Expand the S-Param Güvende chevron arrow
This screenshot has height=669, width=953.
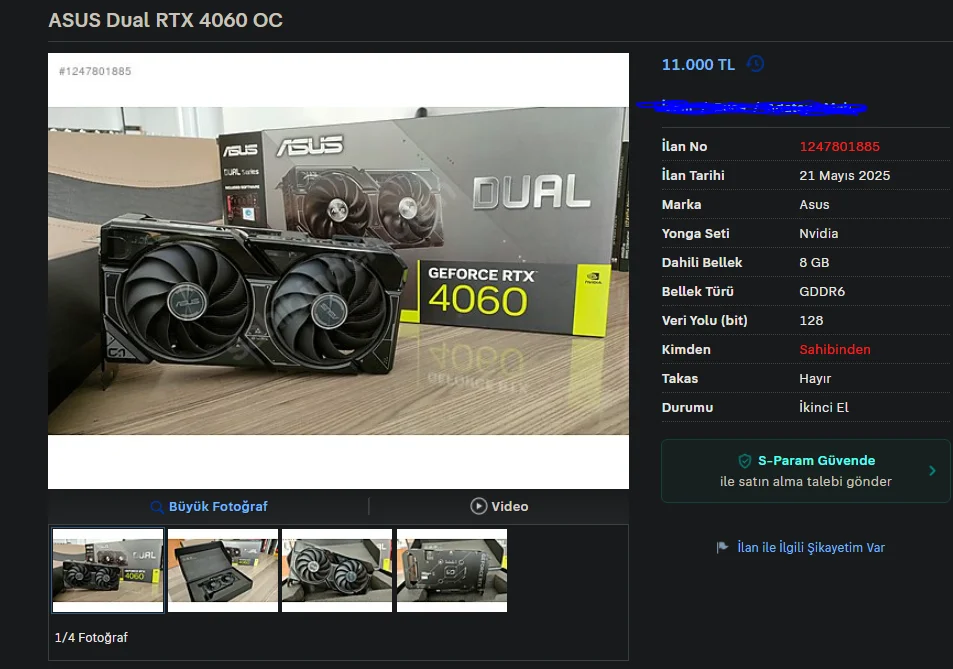tap(932, 471)
